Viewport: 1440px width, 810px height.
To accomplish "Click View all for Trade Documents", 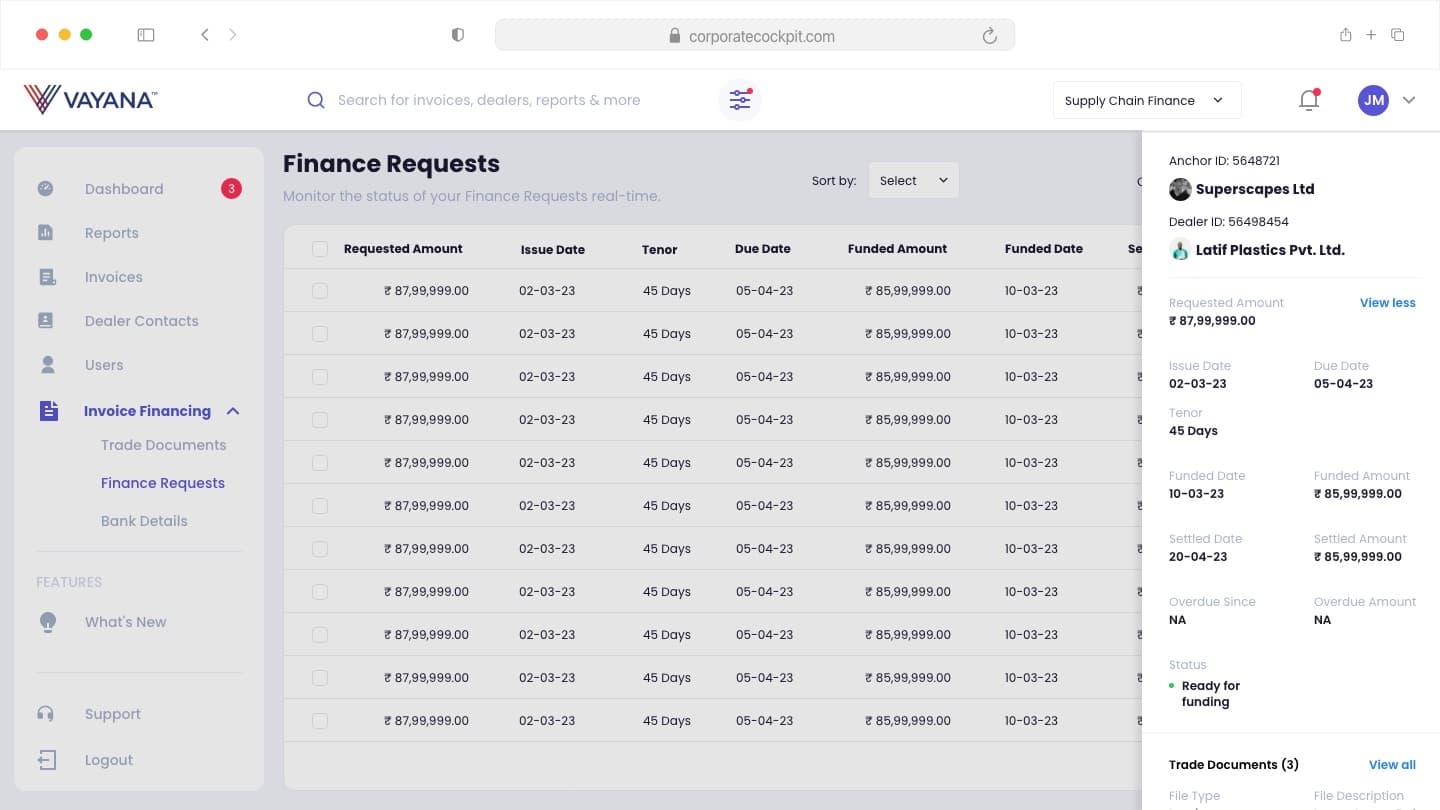I will 1392,765.
